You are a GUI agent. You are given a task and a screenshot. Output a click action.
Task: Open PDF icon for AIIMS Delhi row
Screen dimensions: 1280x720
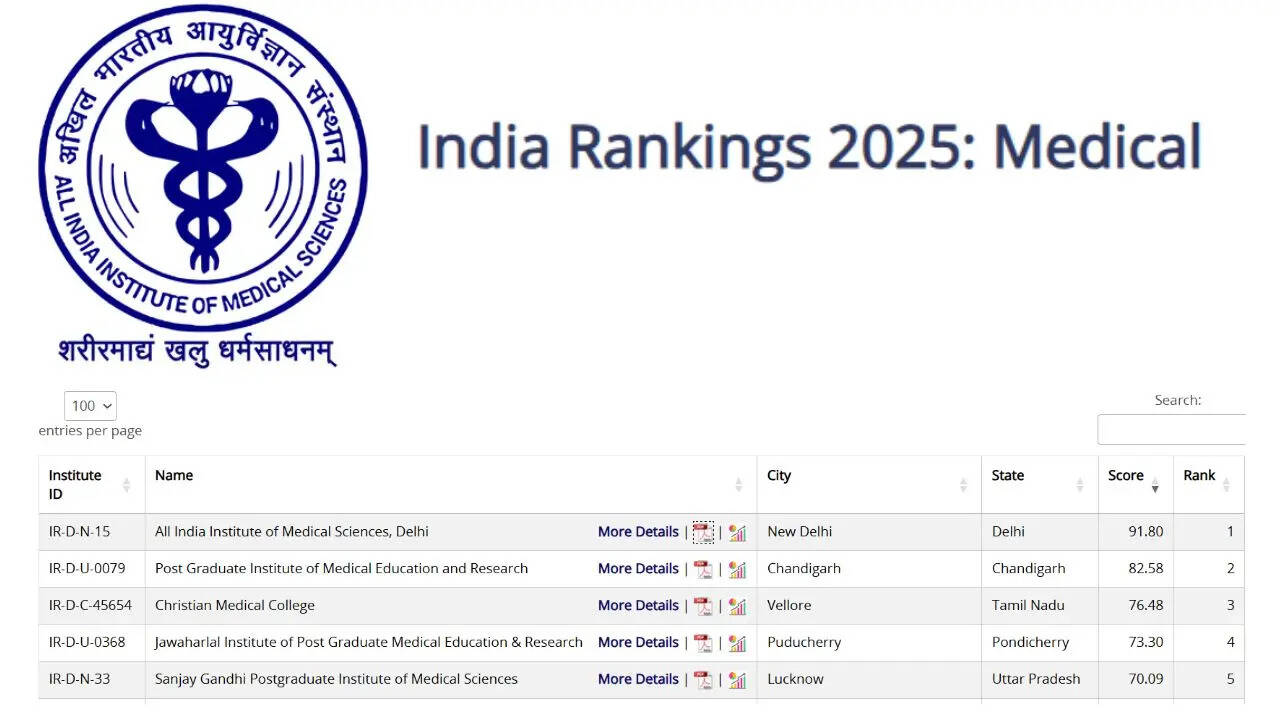pos(703,532)
